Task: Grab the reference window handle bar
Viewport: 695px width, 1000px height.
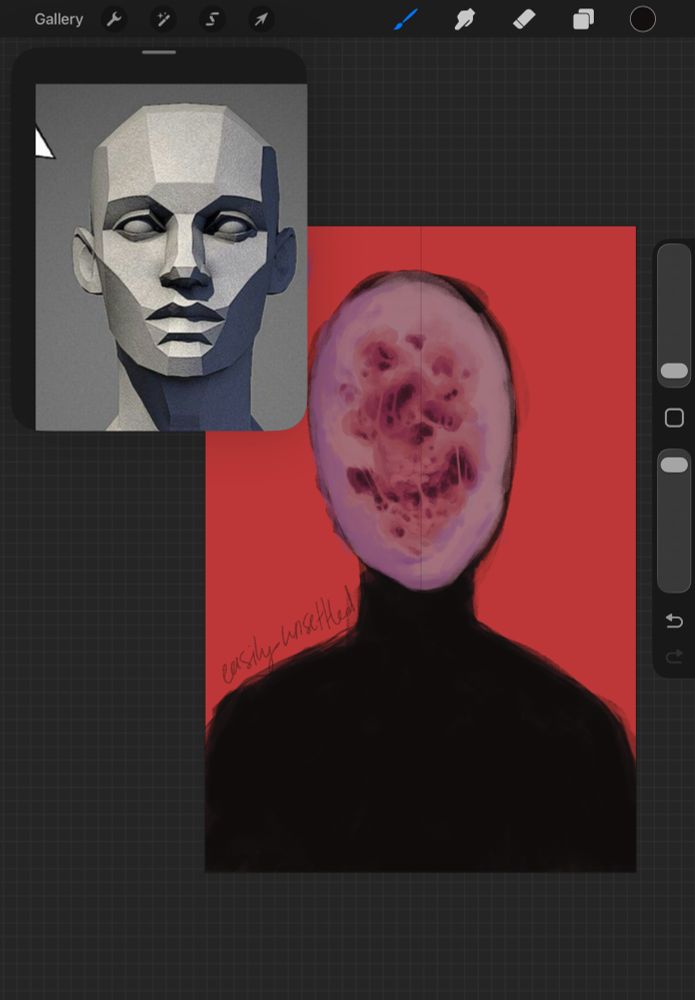Action: (x=159, y=52)
